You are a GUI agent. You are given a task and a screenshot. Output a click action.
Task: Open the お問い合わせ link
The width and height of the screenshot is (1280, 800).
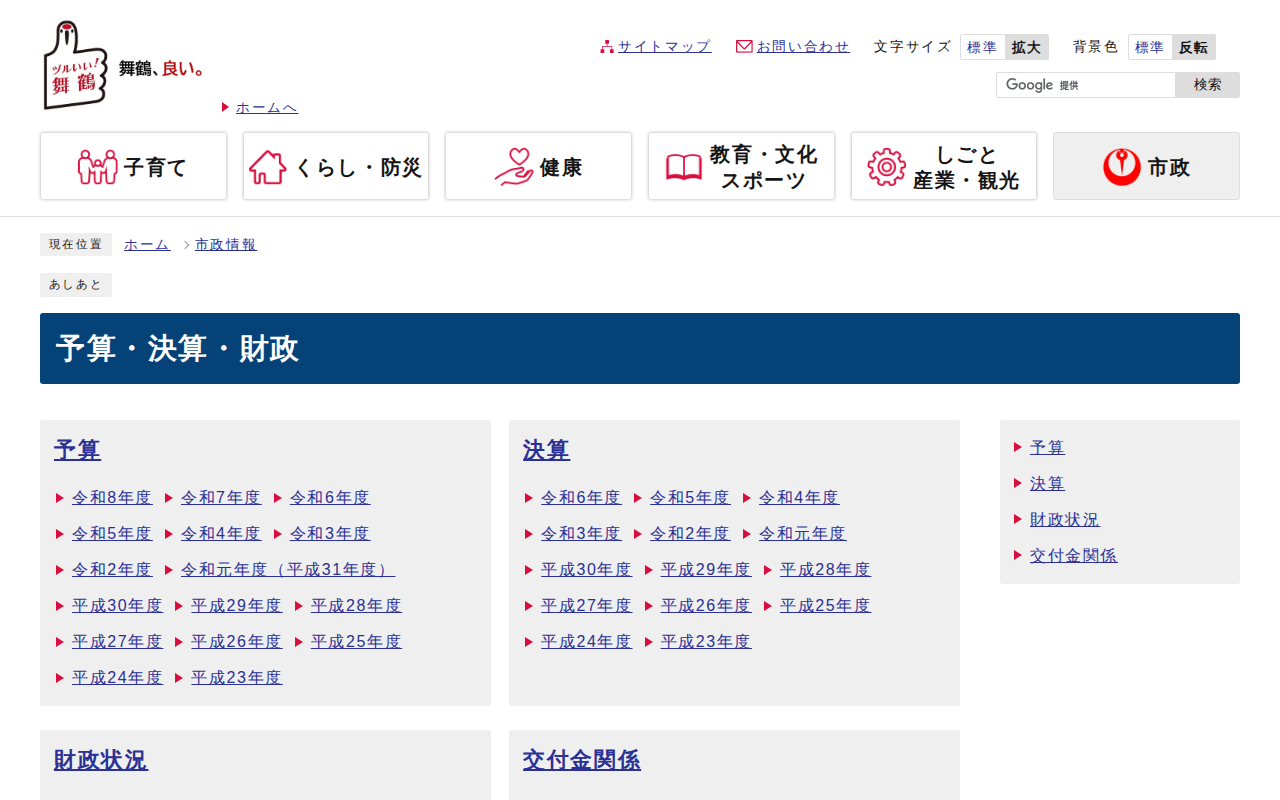(x=803, y=46)
